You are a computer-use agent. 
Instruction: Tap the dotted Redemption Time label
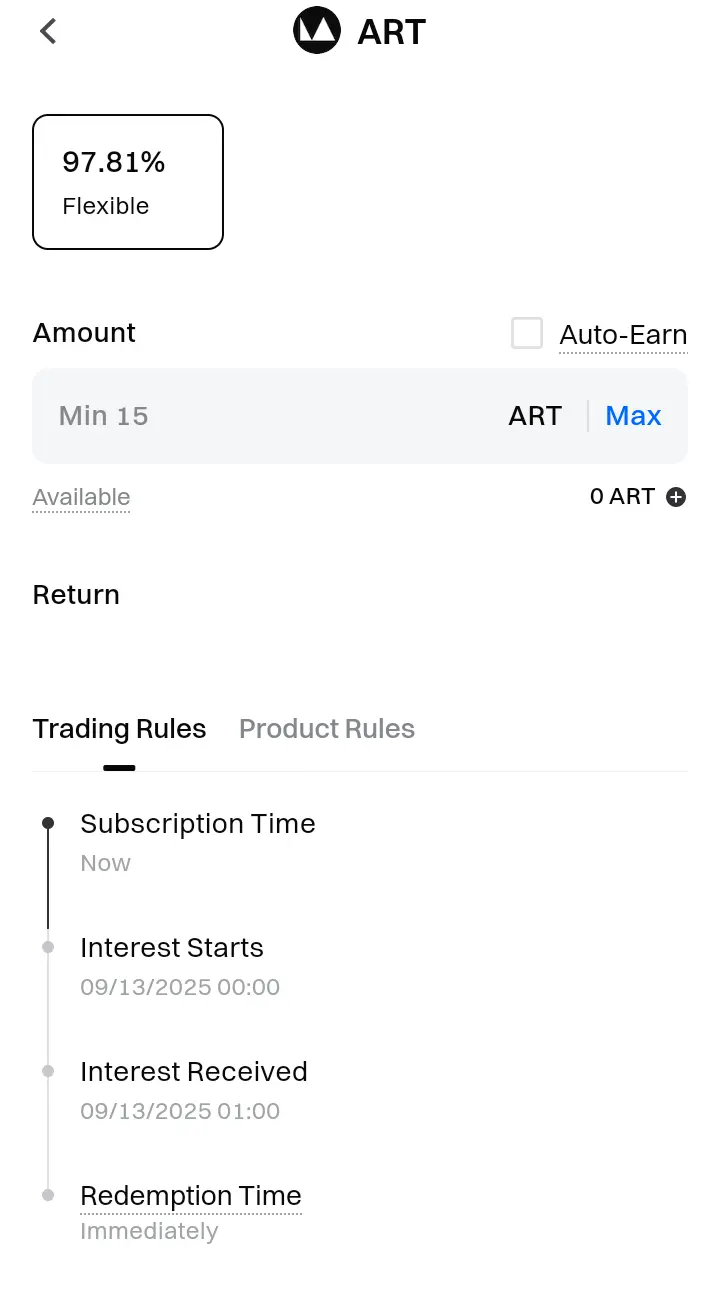191,1196
